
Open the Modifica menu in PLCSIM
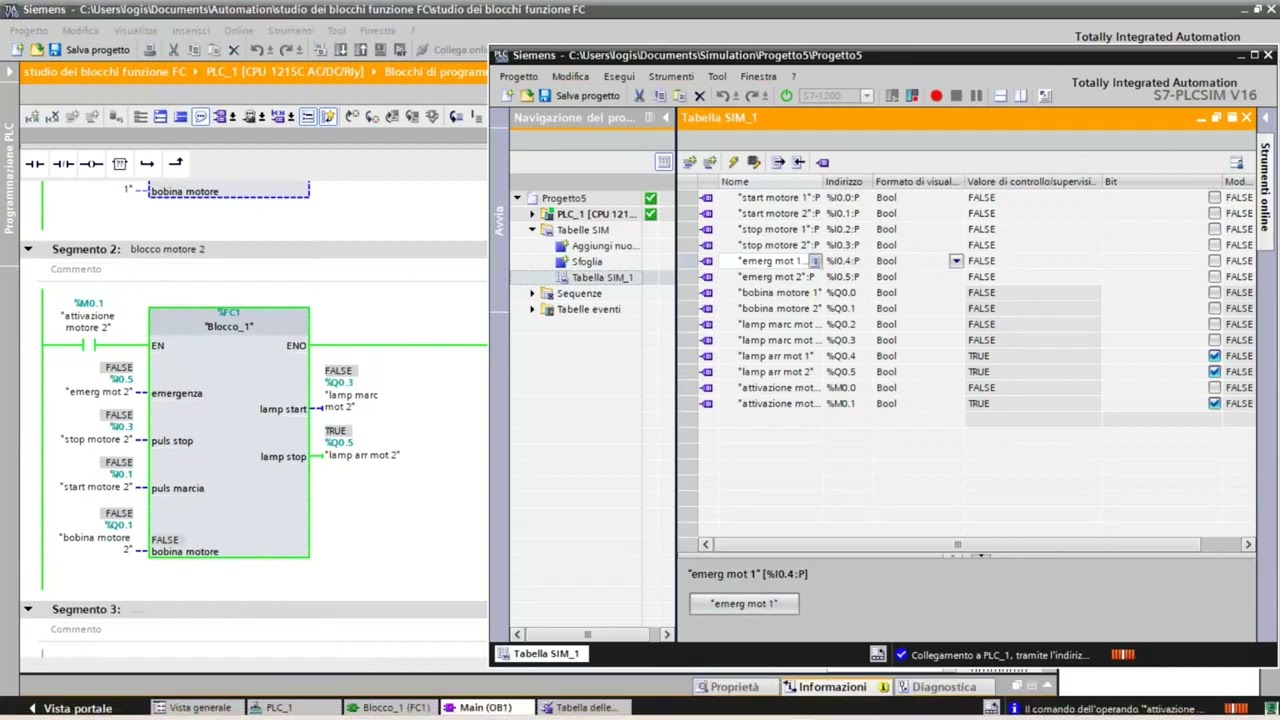pyautogui.click(x=570, y=76)
